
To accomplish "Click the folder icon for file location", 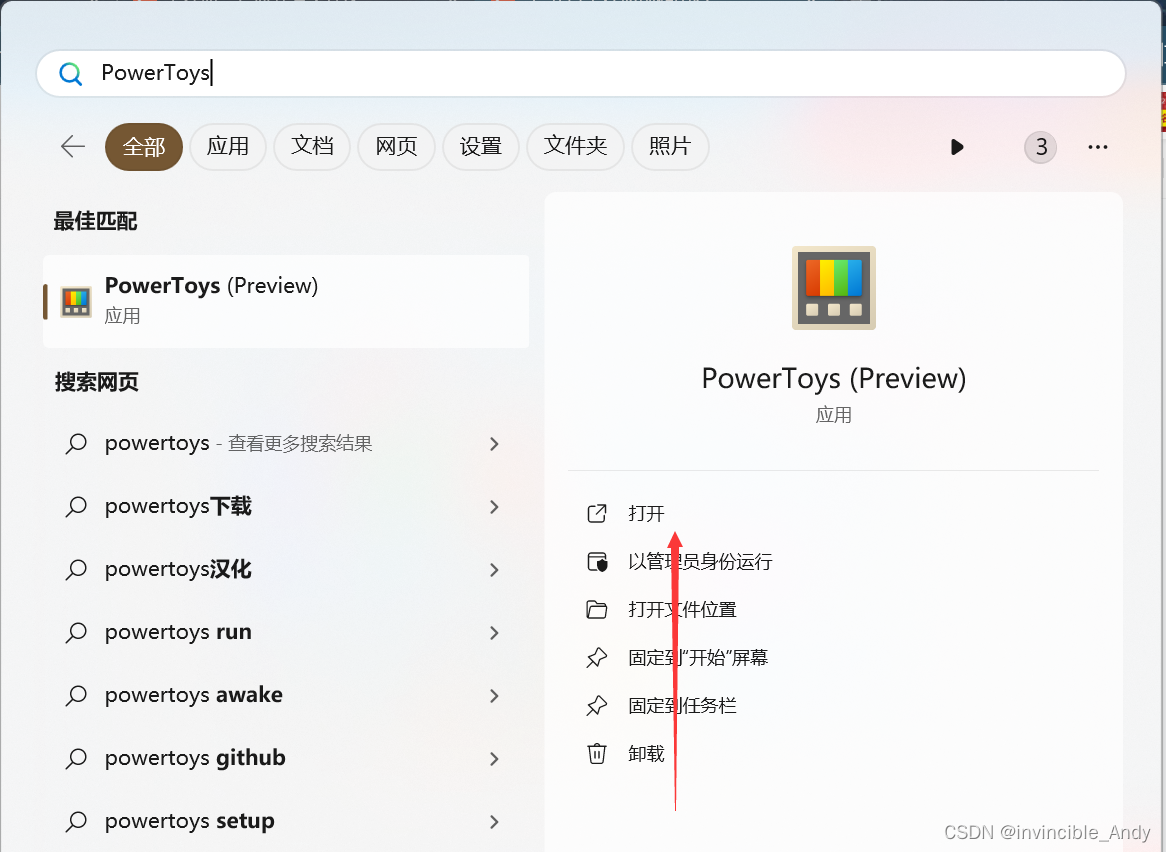I will coord(597,610).
